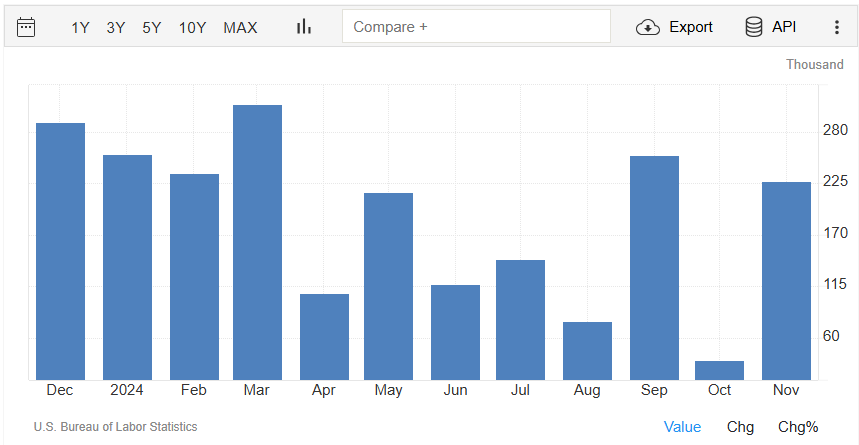Click the Jul x-axis label
The width and height of the screenshot is (859, 445).
tap(520, 390)
